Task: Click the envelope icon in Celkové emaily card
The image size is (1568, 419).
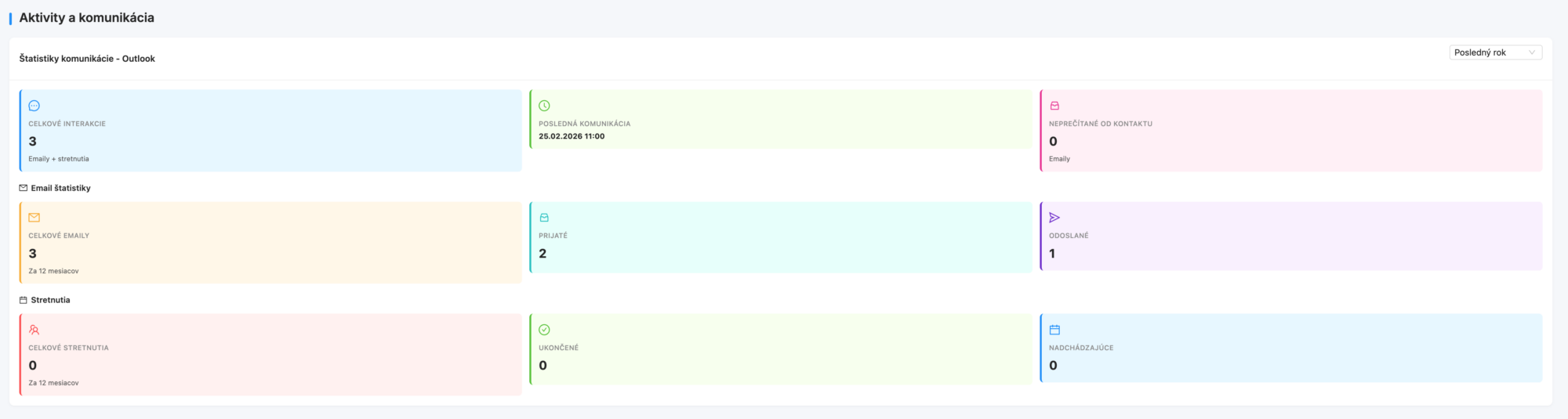Action: 34,218
